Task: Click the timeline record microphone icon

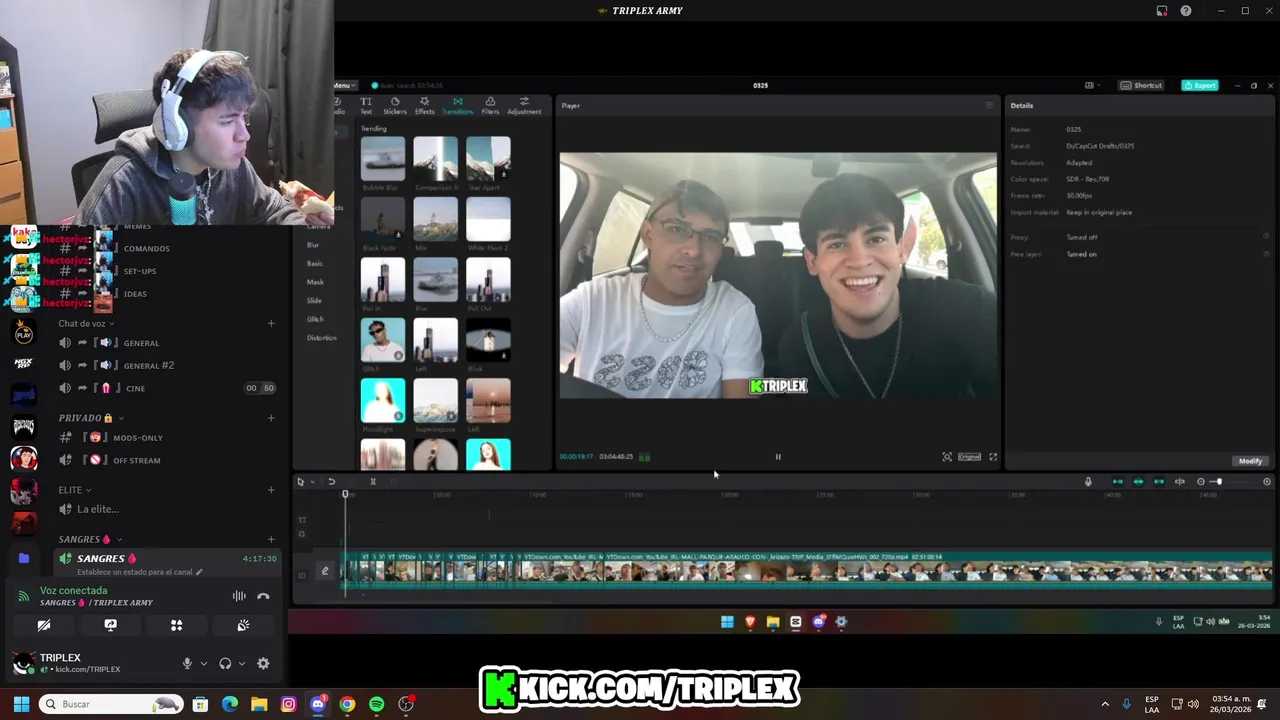Action: tap(1088, 482)
